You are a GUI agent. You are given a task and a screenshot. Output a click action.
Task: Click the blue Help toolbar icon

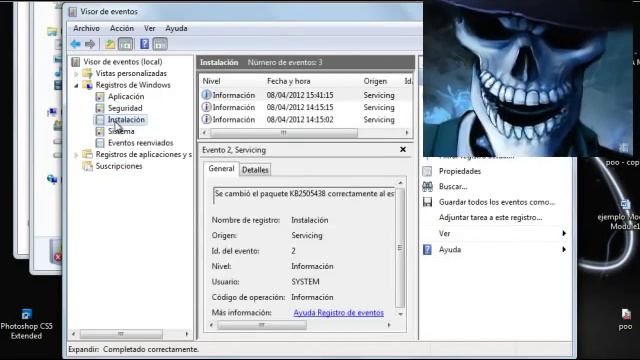tap(144, 44)
